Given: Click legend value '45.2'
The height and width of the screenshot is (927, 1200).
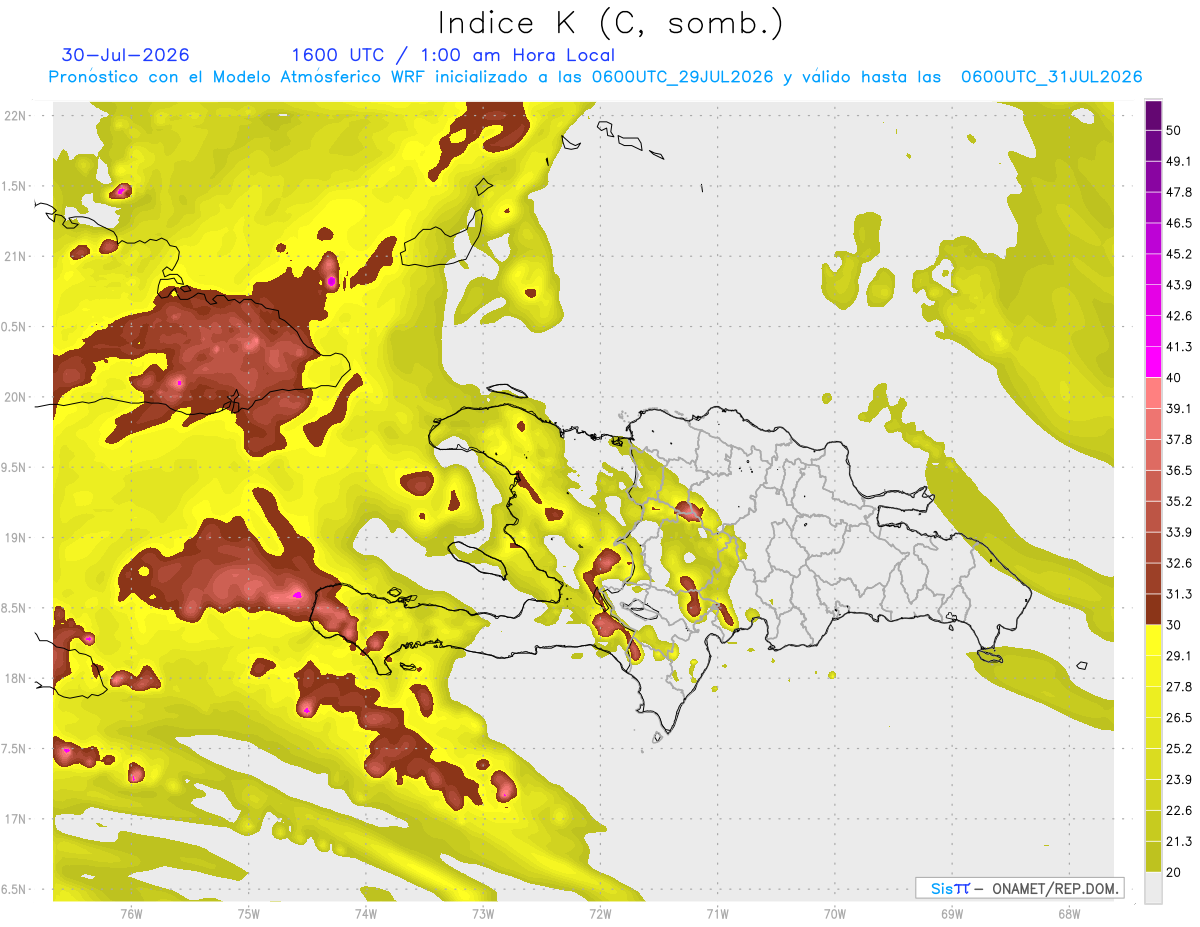Looking at the screenshot, I should coord(1179,254).
